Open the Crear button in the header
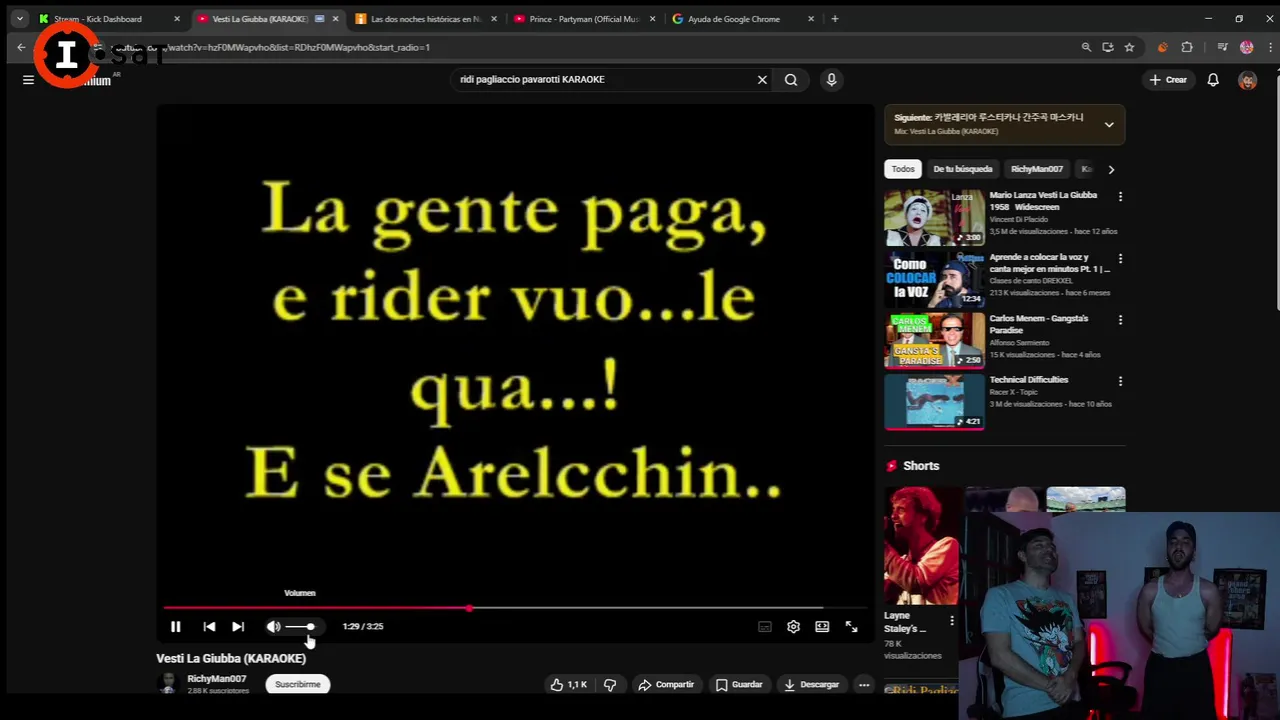The image size is (1280, 720). click(1168, 80)
